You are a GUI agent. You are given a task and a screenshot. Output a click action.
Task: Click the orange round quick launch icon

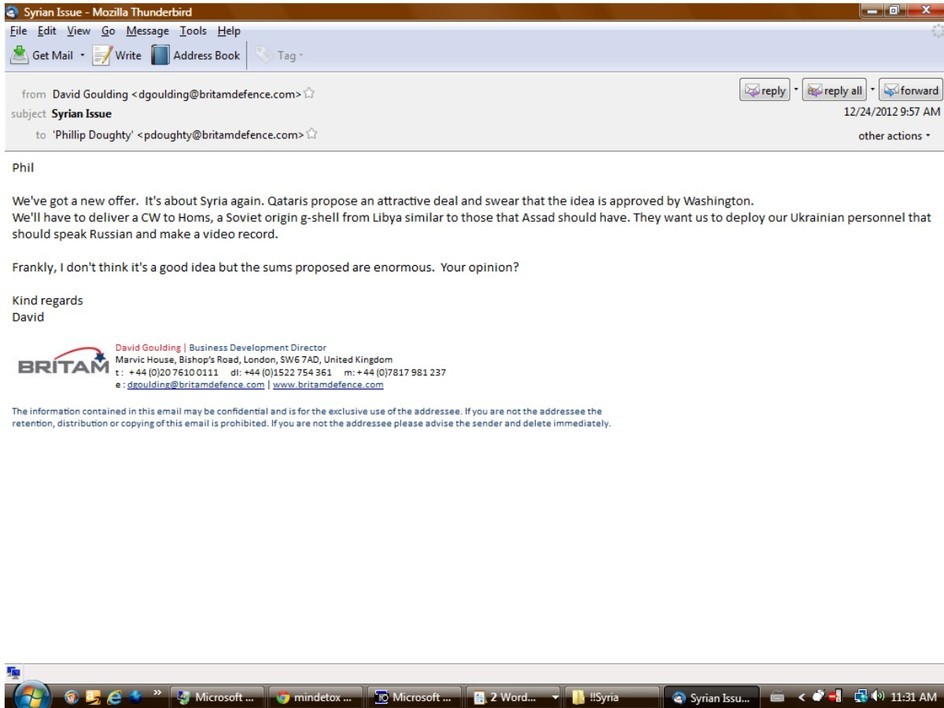[72, 697]
